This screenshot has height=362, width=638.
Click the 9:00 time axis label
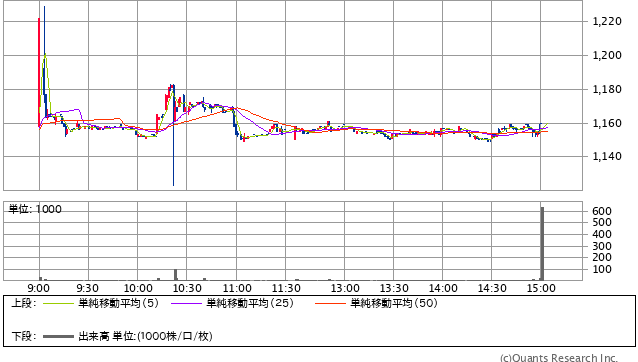click(x=39, y=288)
